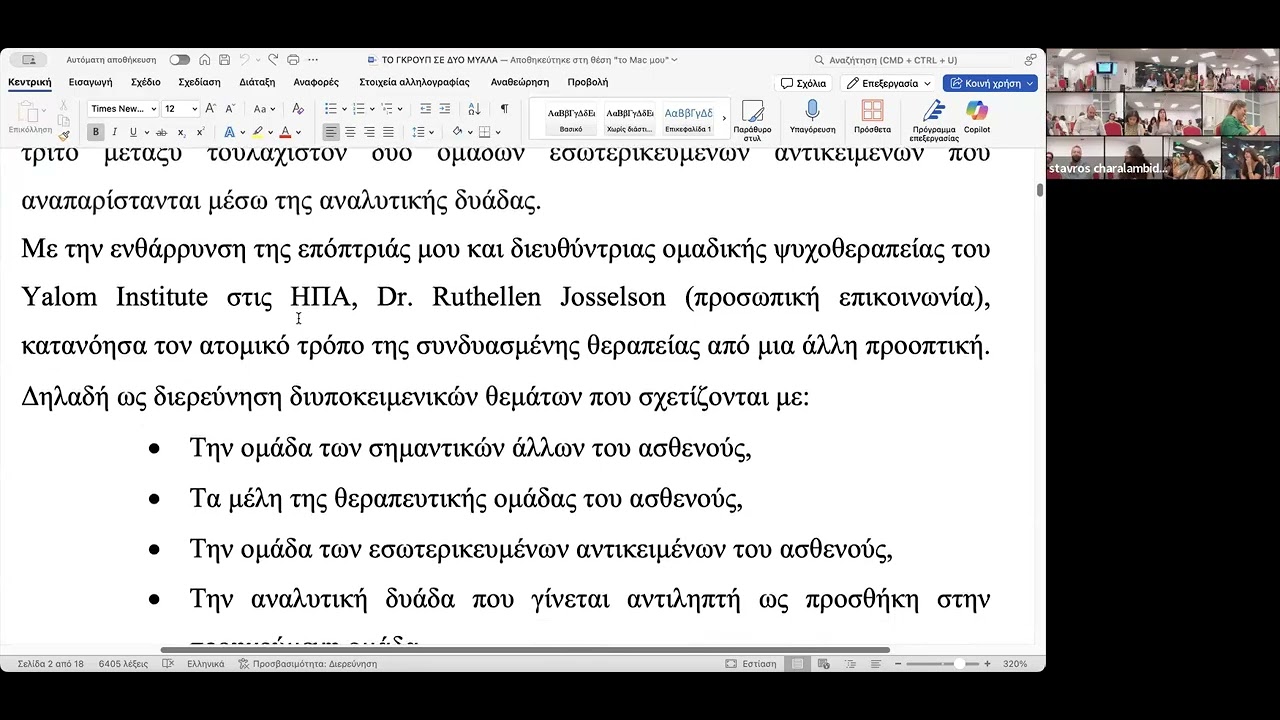The height and width of the screenshot is (720, 1280).
Task: Switch to the Αναφορές tab
Action: pyautogui.click(x=316, y=82)
